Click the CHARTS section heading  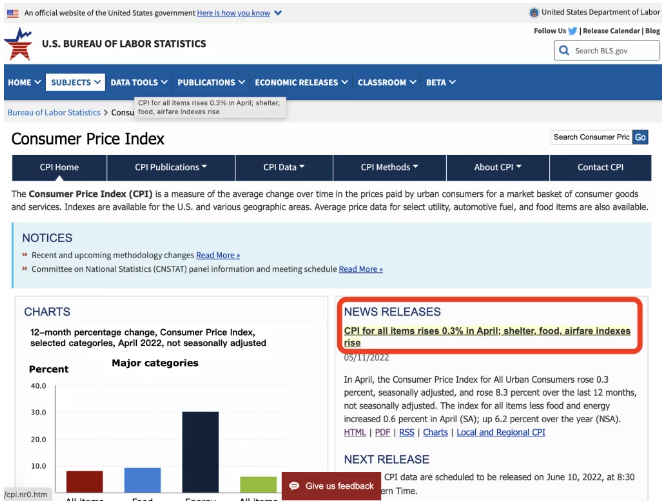point(47,312)
